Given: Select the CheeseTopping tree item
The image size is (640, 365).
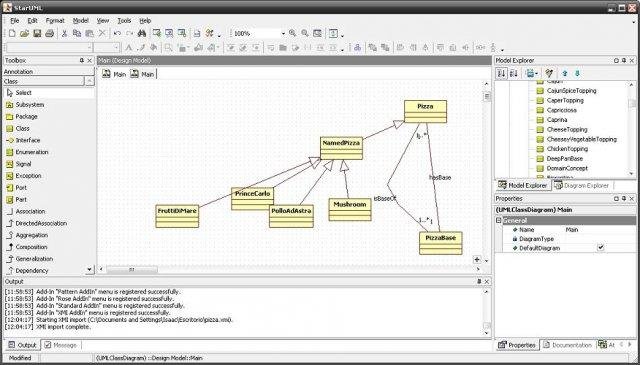Looking at the screenshot, I should [567, 129].
